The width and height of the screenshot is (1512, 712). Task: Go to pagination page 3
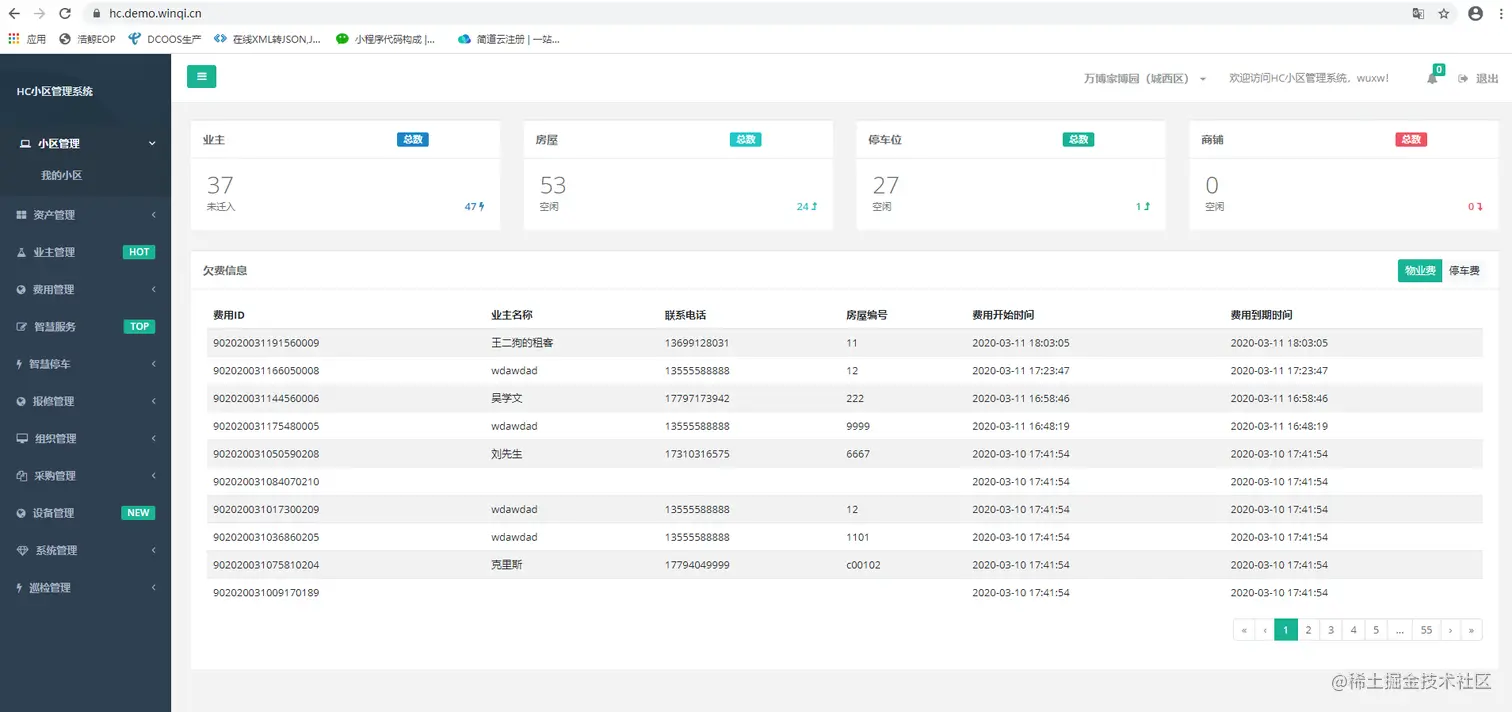coord(1331,630)
